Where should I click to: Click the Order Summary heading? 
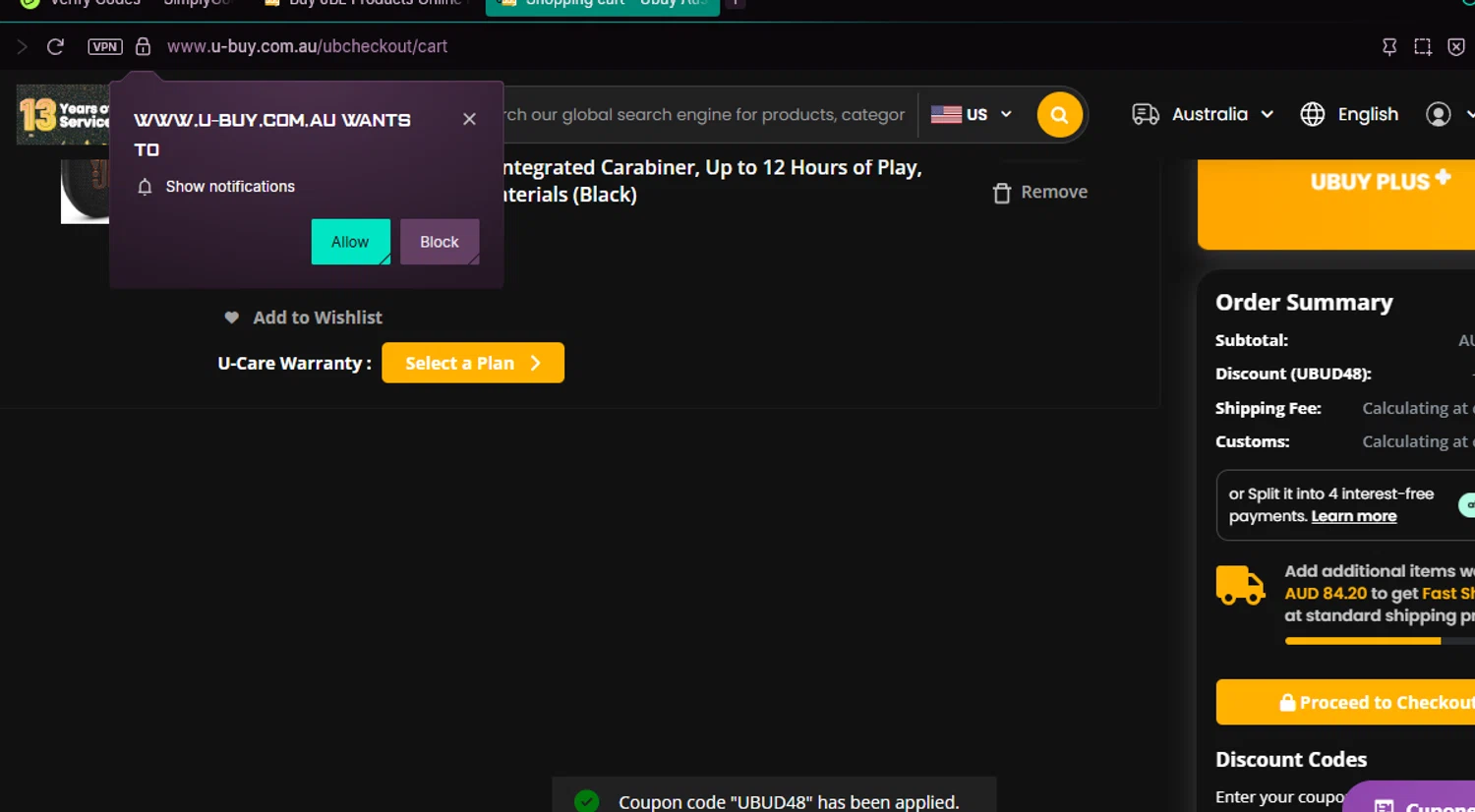[1304, 302]
